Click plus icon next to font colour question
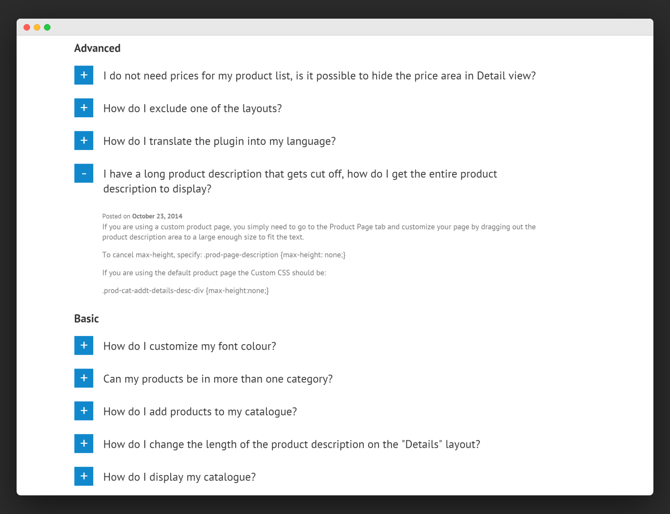The height and width of the screenshot is (514, 670). click(x=83, y=345)
